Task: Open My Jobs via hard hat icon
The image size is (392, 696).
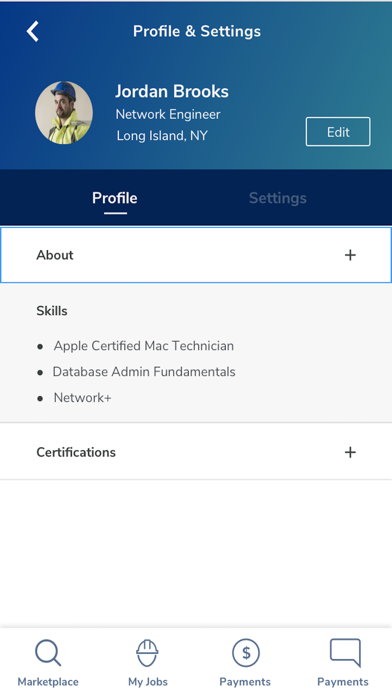Action: (147, 653)
